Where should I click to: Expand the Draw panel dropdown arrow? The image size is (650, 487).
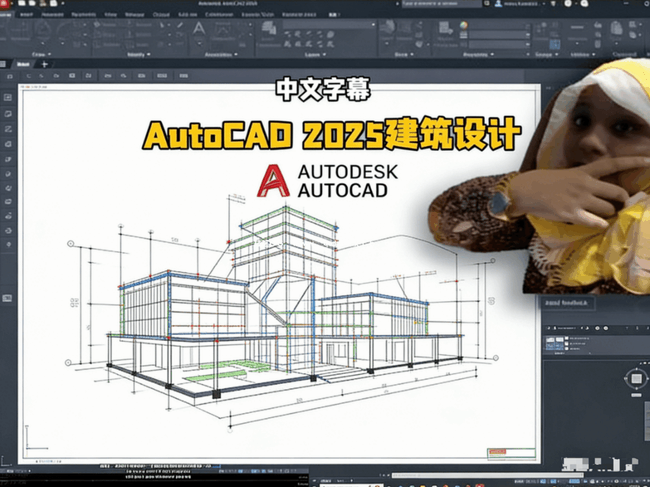pos(50,54)
